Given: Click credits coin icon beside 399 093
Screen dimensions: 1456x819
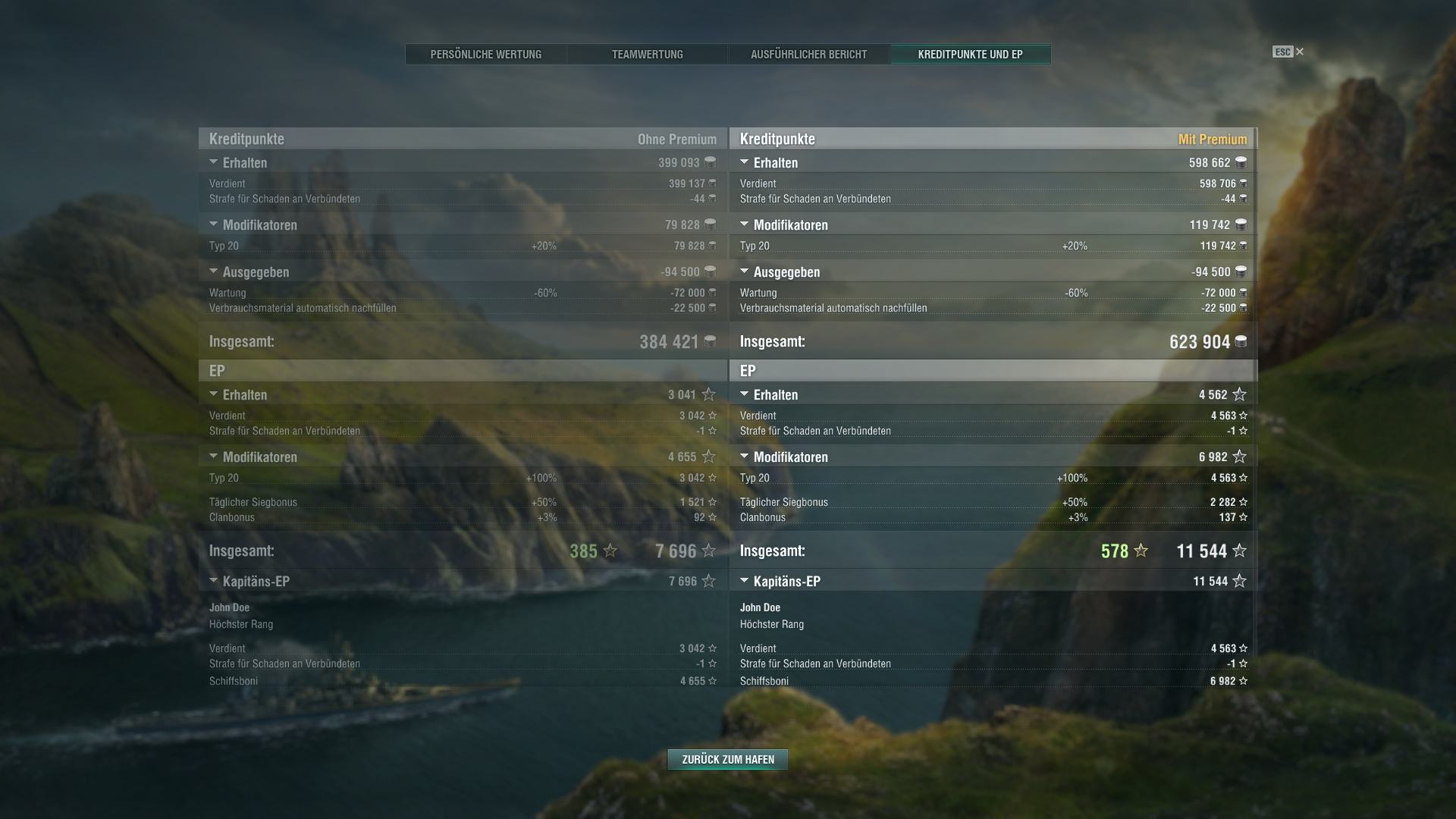Looking at the screenshot, I should 710,162.
